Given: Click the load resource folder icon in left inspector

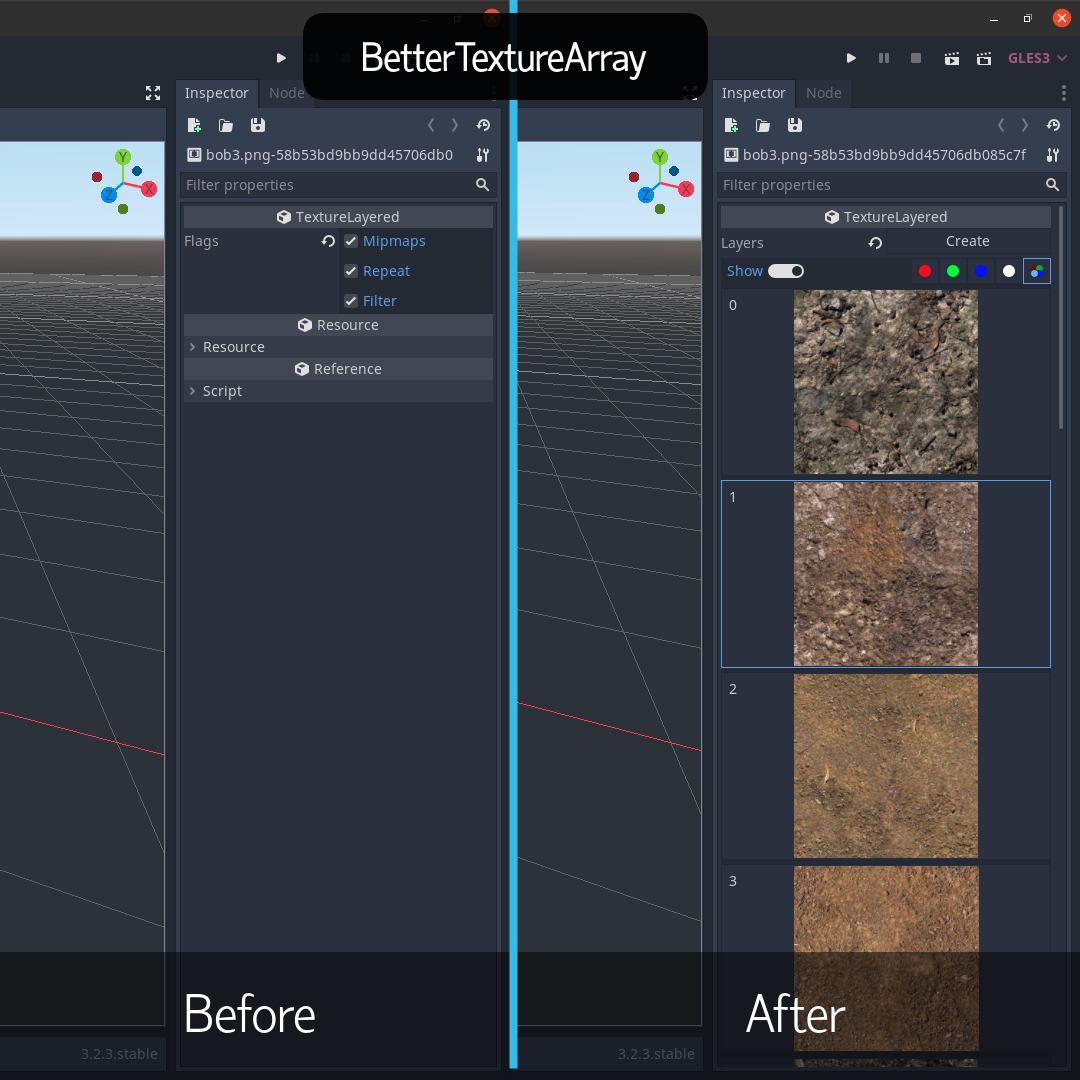Looking at the screenshot, I should tap(226, 125).
